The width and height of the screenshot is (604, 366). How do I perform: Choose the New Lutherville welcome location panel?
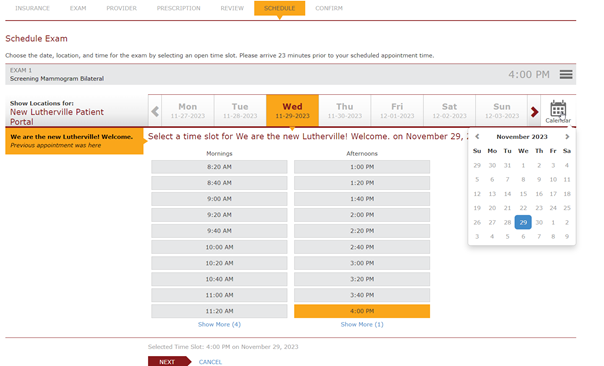[x=74, y=141]
